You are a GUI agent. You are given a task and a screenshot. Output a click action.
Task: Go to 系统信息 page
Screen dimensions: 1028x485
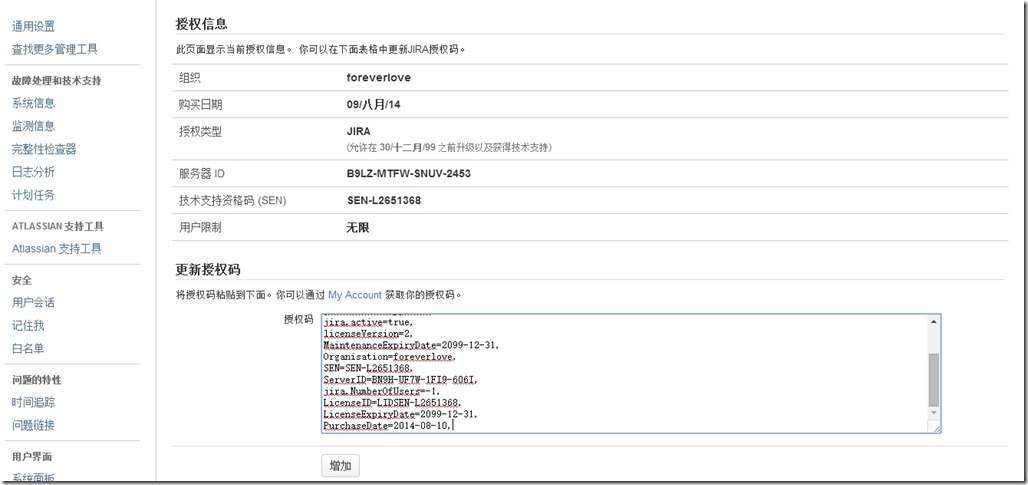coord(33,104)
